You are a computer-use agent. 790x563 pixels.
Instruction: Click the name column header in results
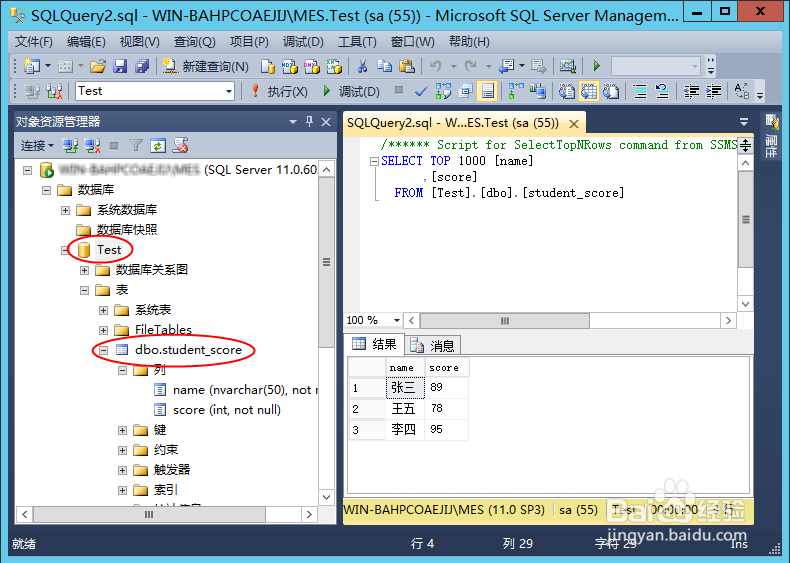[405, 367]
